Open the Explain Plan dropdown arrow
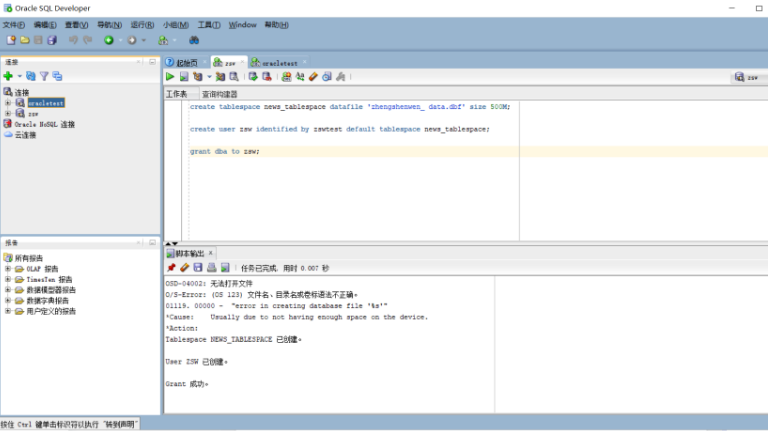Viewport: 768px width, 431px height. [x=209, y=76]
